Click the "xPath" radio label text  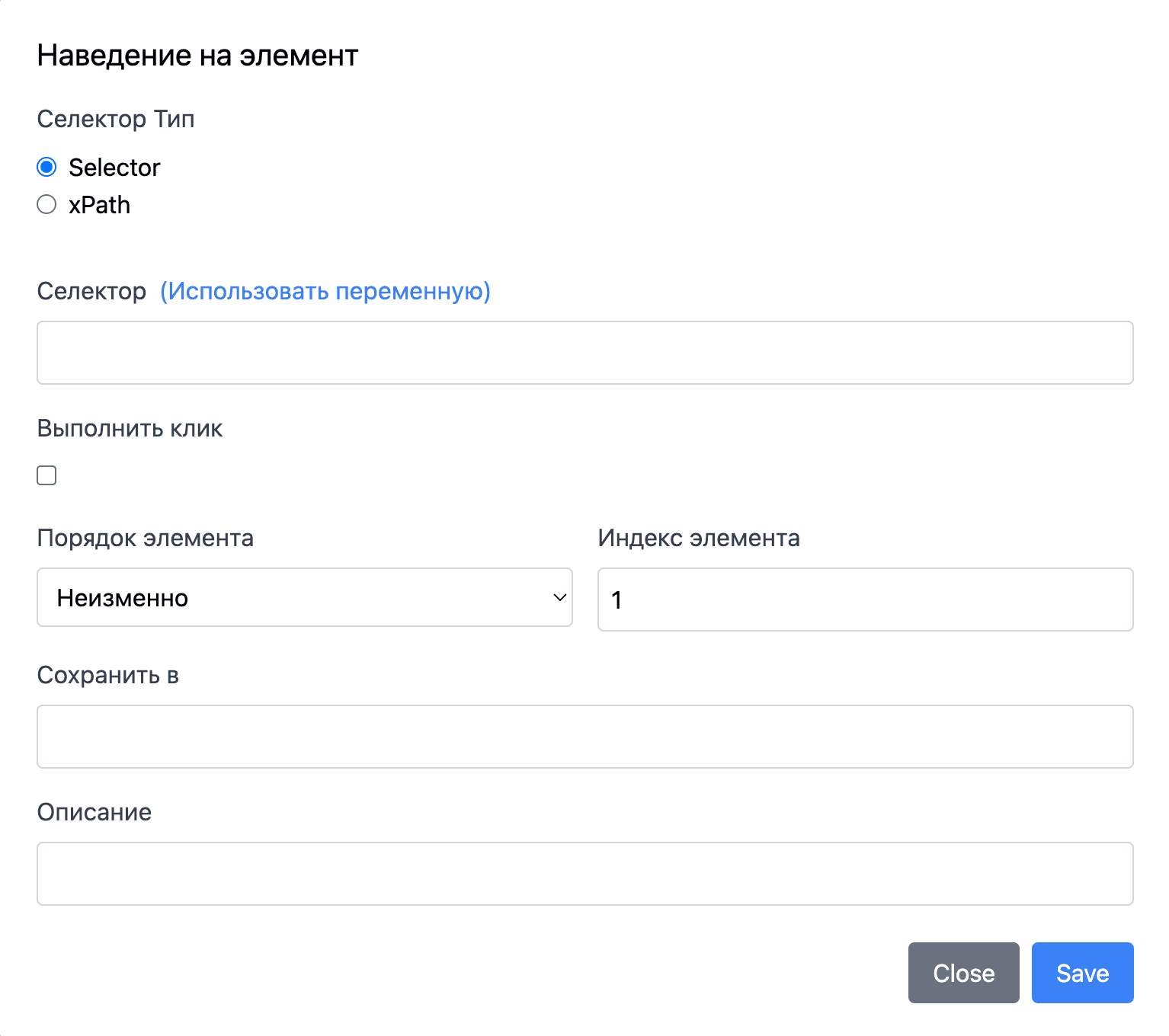pyautogui.click(x=99, y=205)
